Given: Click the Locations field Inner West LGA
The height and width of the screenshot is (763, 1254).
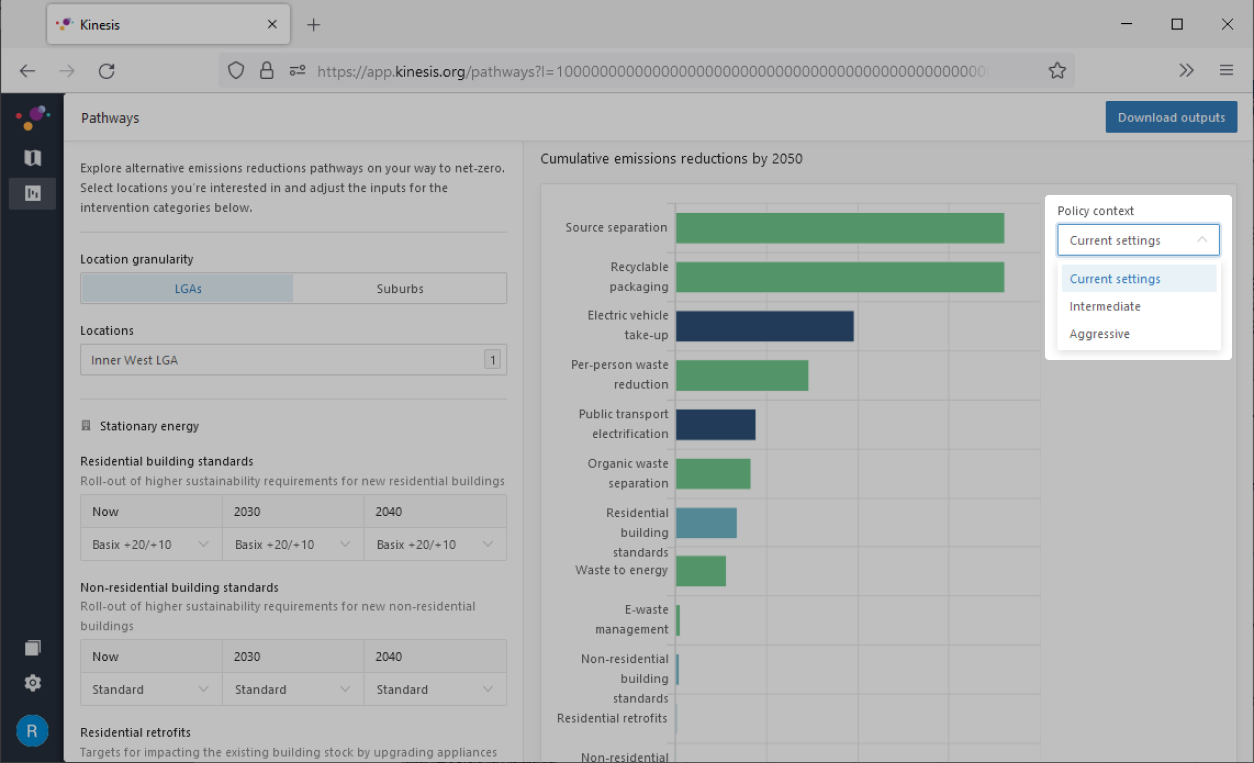Looking at the screenshot, I should 293,360.
